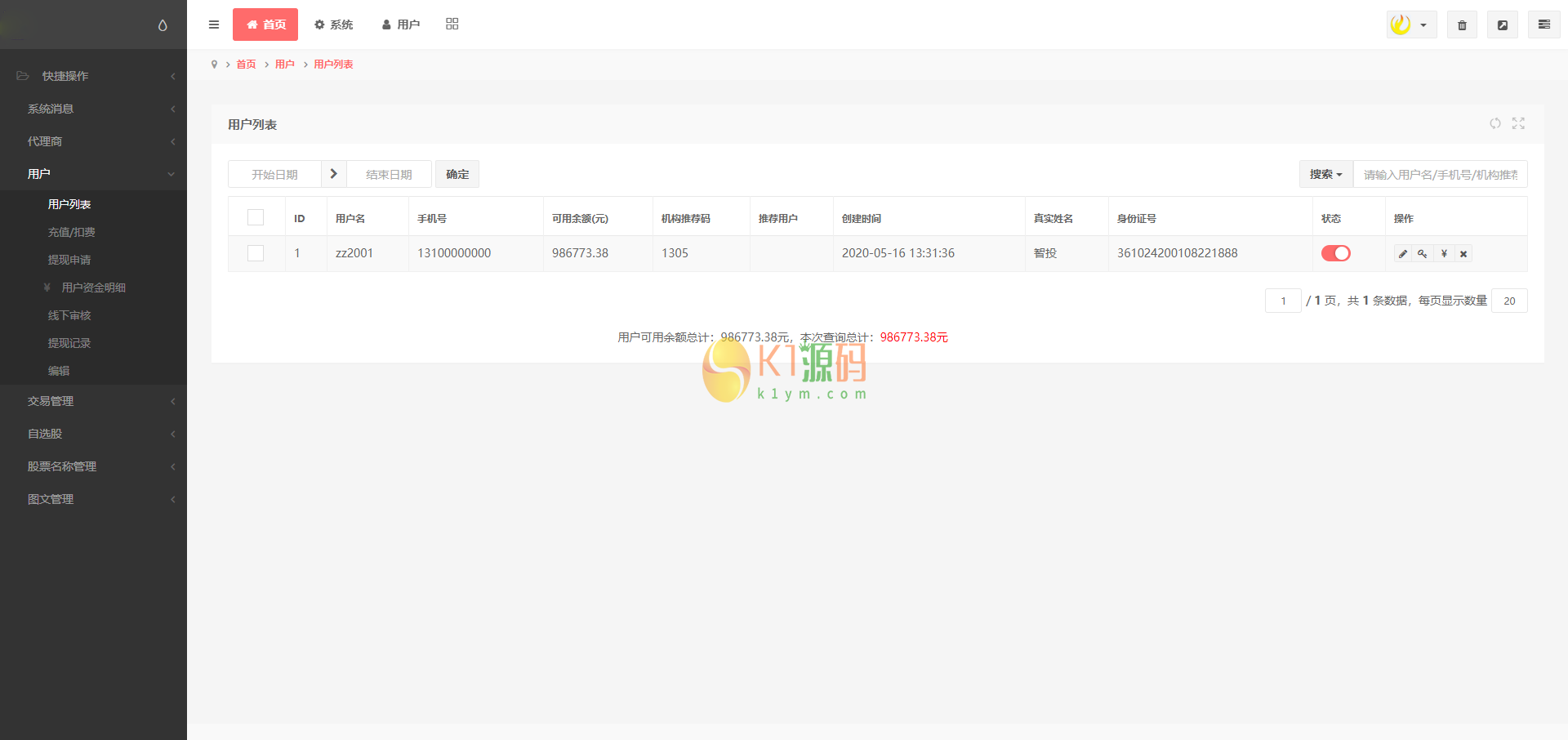Expand the 股票名称管理 sidebar menu
The height and width of the screenshot is (740, 1568).
coord(93,466)
